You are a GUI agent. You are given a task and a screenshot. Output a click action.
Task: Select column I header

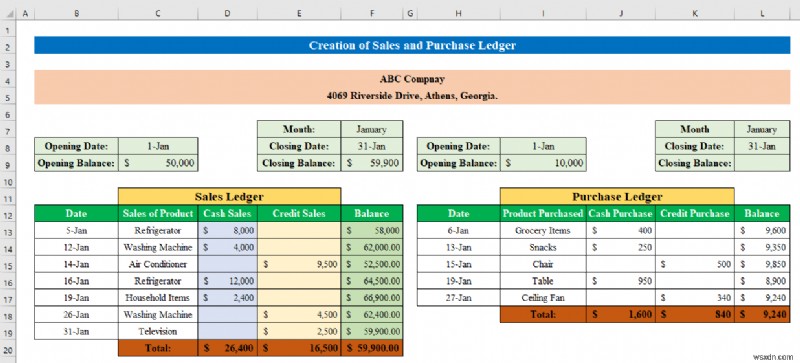point(543,14)
